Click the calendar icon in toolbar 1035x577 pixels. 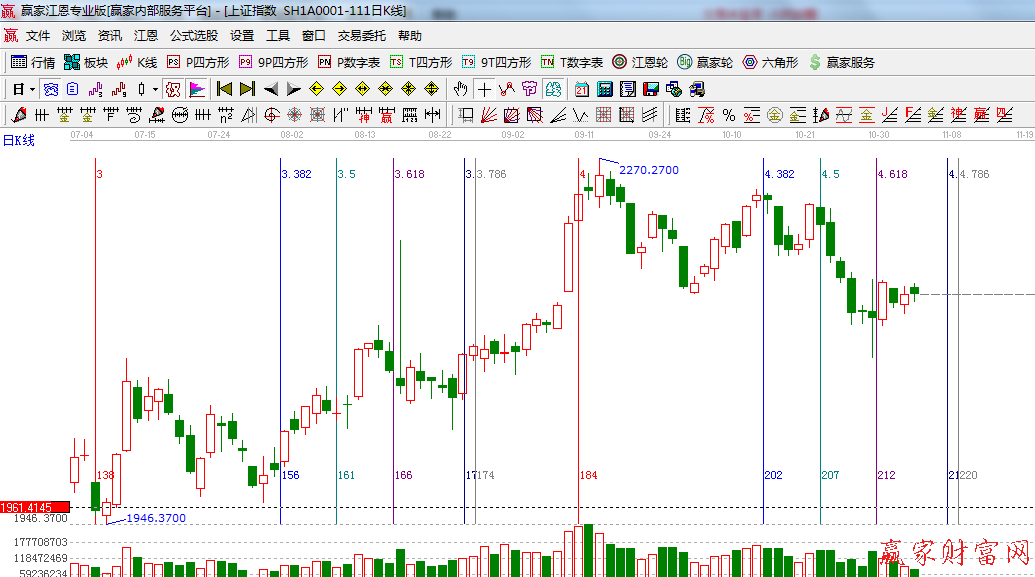point(581,89)
